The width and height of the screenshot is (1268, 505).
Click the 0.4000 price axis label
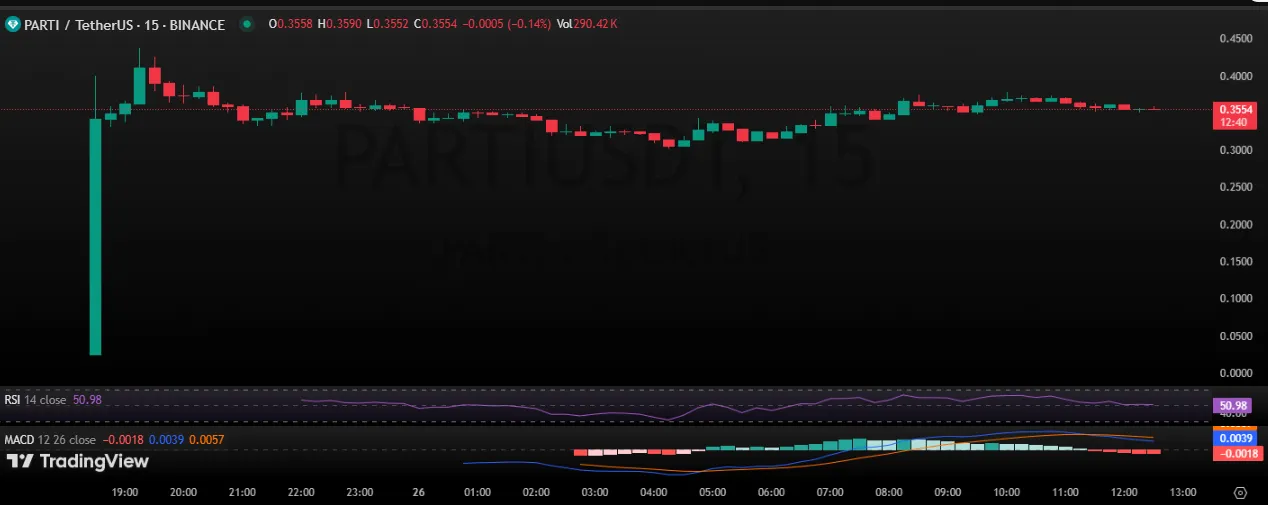pyautogui.click(x=1235, y=76)
